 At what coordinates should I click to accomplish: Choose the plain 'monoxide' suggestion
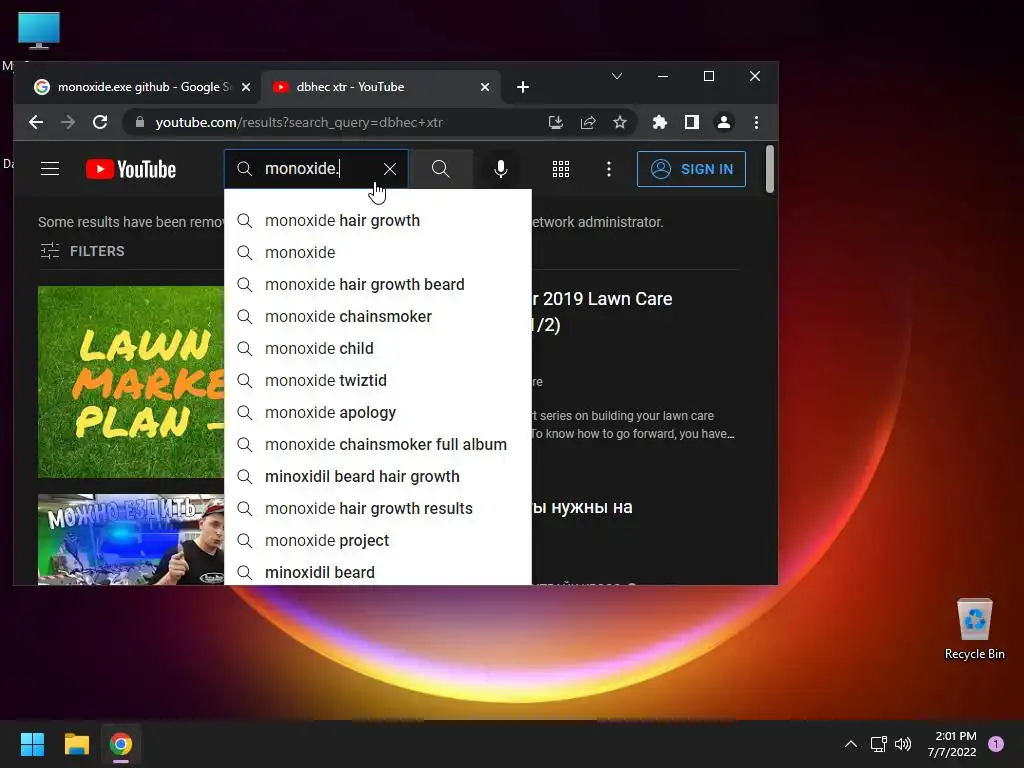[377, 253]
